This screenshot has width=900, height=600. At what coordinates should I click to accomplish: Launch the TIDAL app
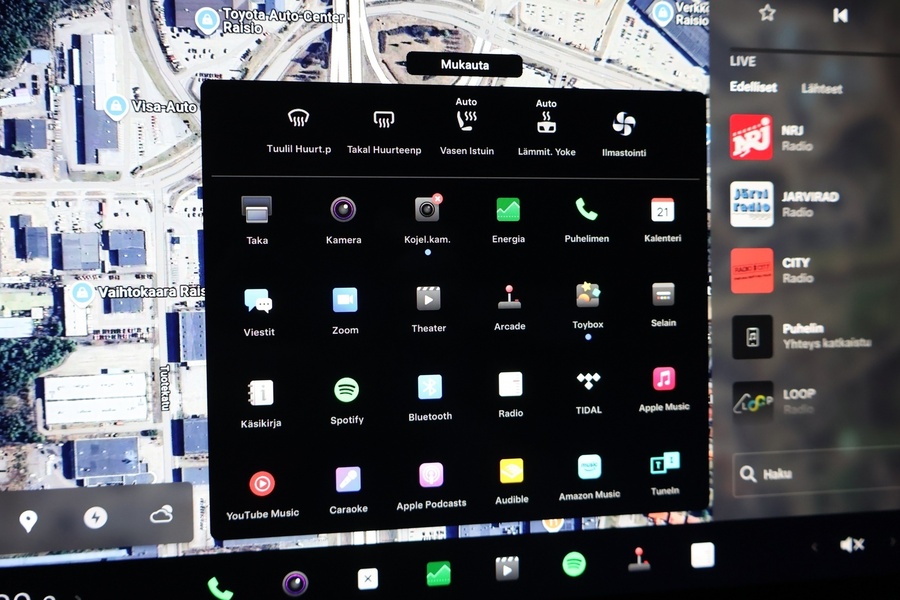[x=588, y=381]
